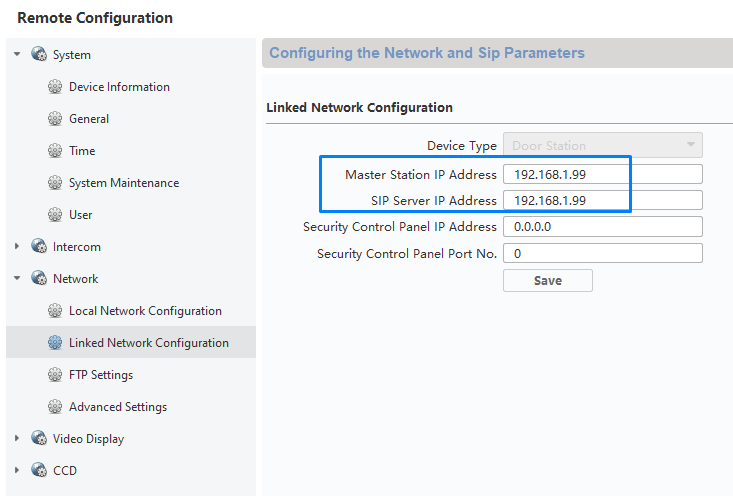Click the CCD globe icon
The height and width of the screenshot is (496, 733).
click(x=39, y=470)
